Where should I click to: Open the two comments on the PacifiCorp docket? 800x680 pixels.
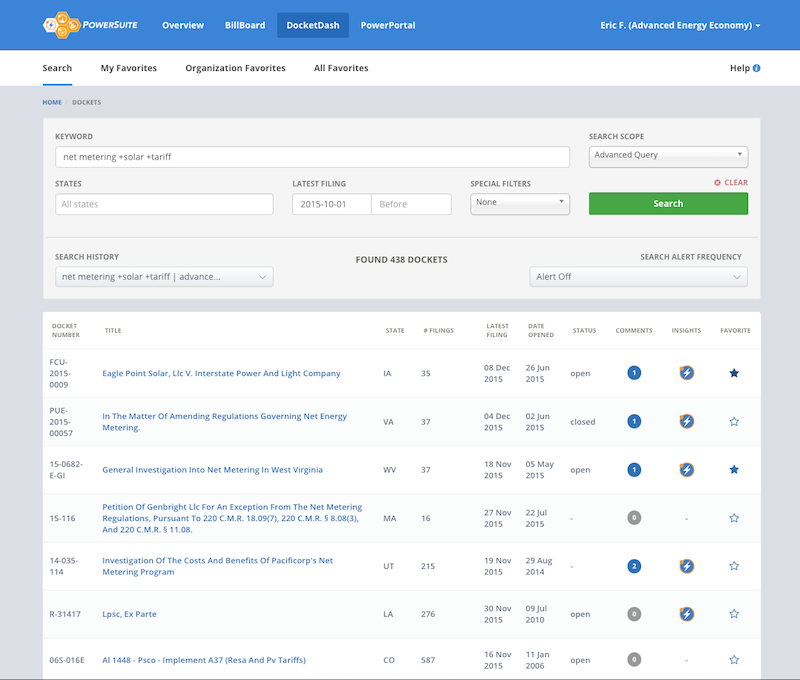[x=634, y=565]
